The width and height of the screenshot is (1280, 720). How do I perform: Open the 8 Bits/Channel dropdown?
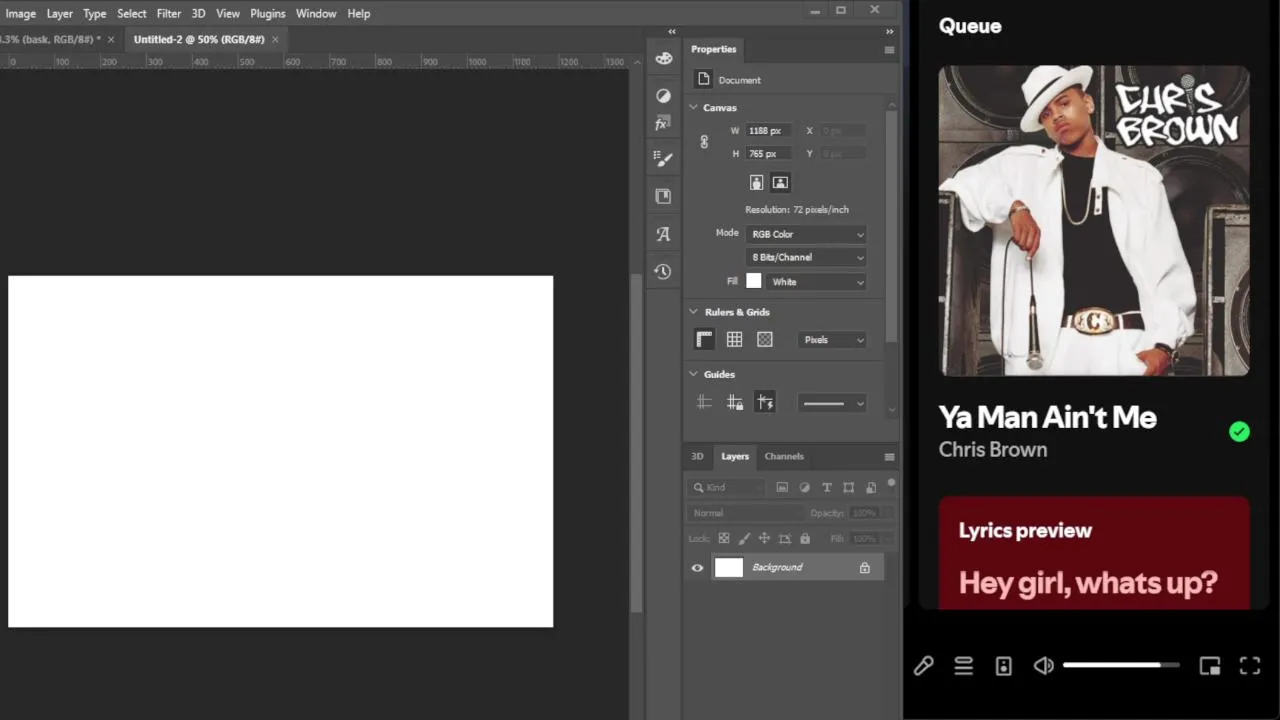coord(806,257)
